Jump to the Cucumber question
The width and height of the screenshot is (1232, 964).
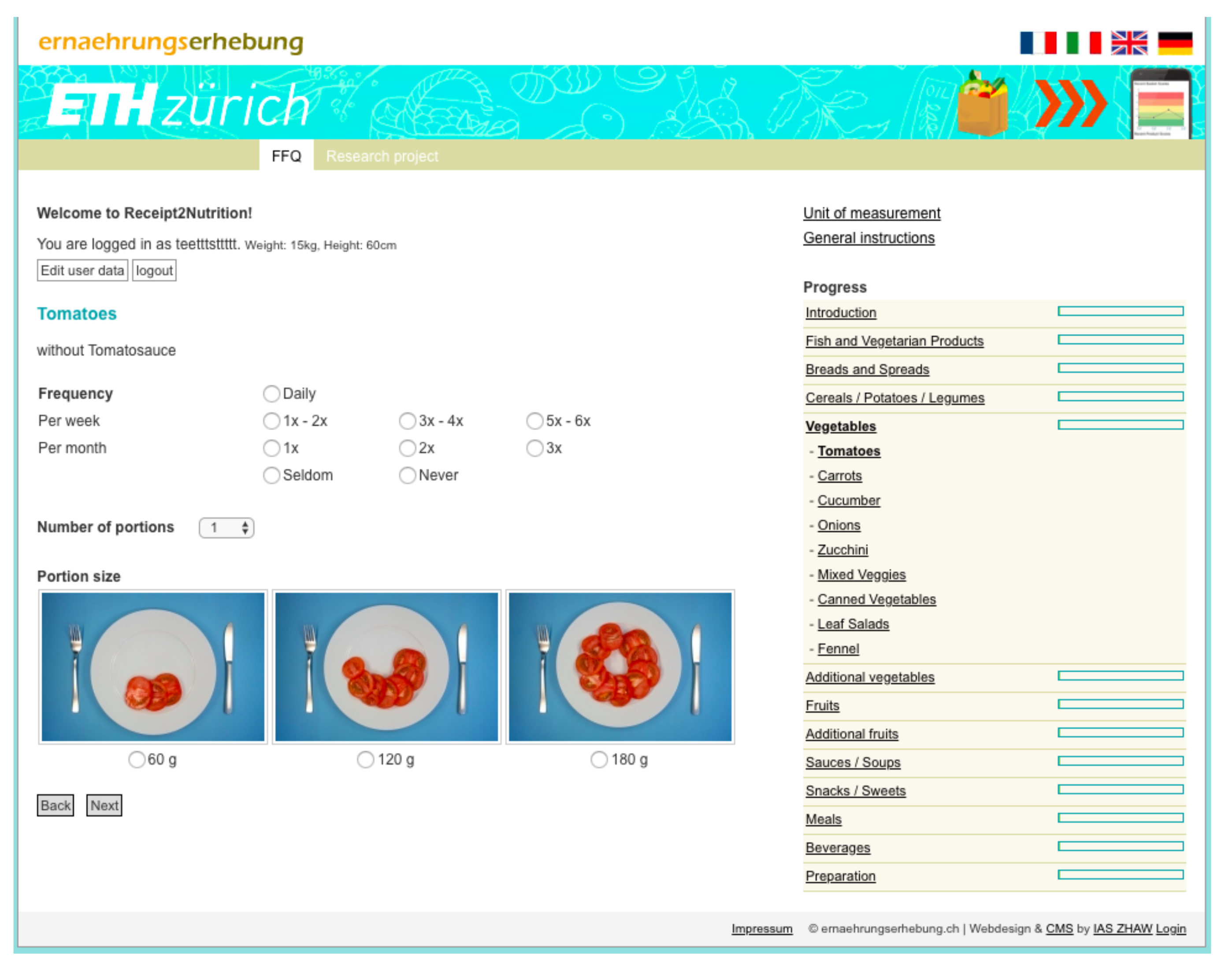pos(849,501)
